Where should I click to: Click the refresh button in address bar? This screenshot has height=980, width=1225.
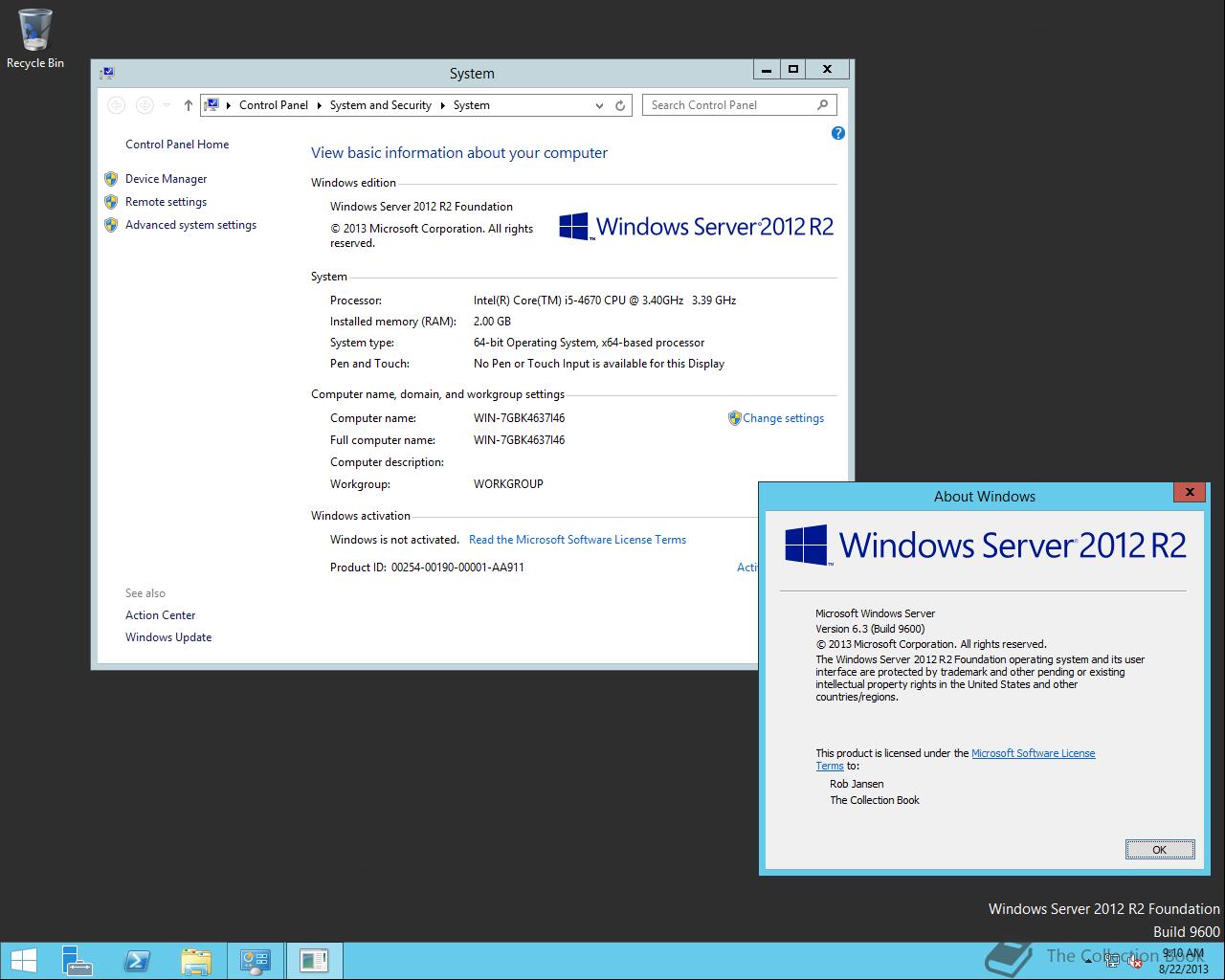(x=620, y=105)
